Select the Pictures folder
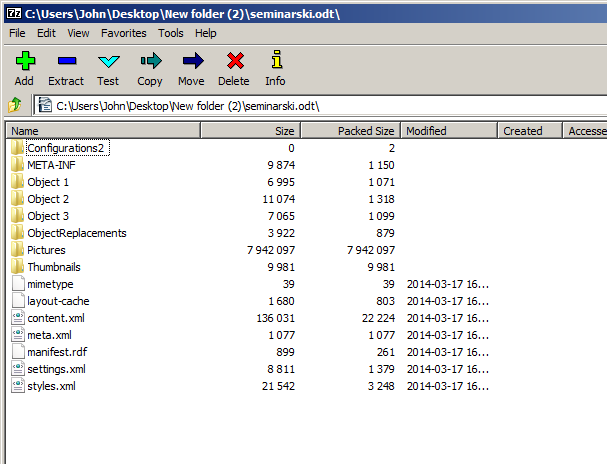The height and width of the screenshot is (464, 607). click(46, 250)
